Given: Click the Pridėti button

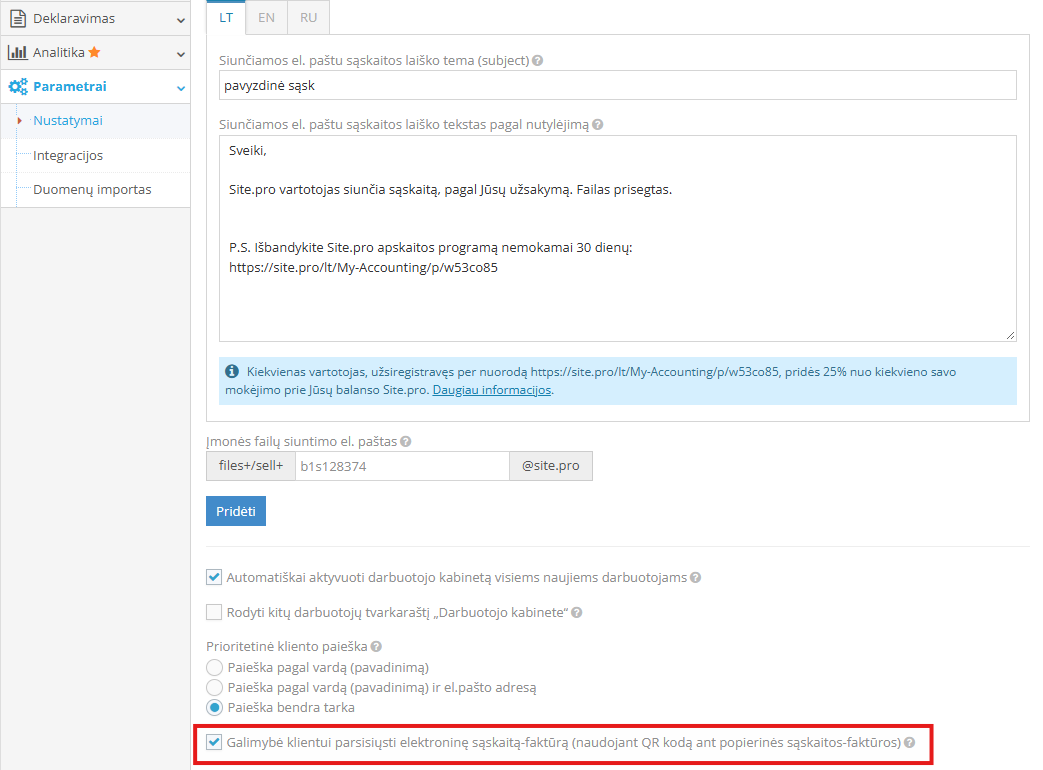Looking at the screenshot, I should pyautogui.click(x=235, y=511).
